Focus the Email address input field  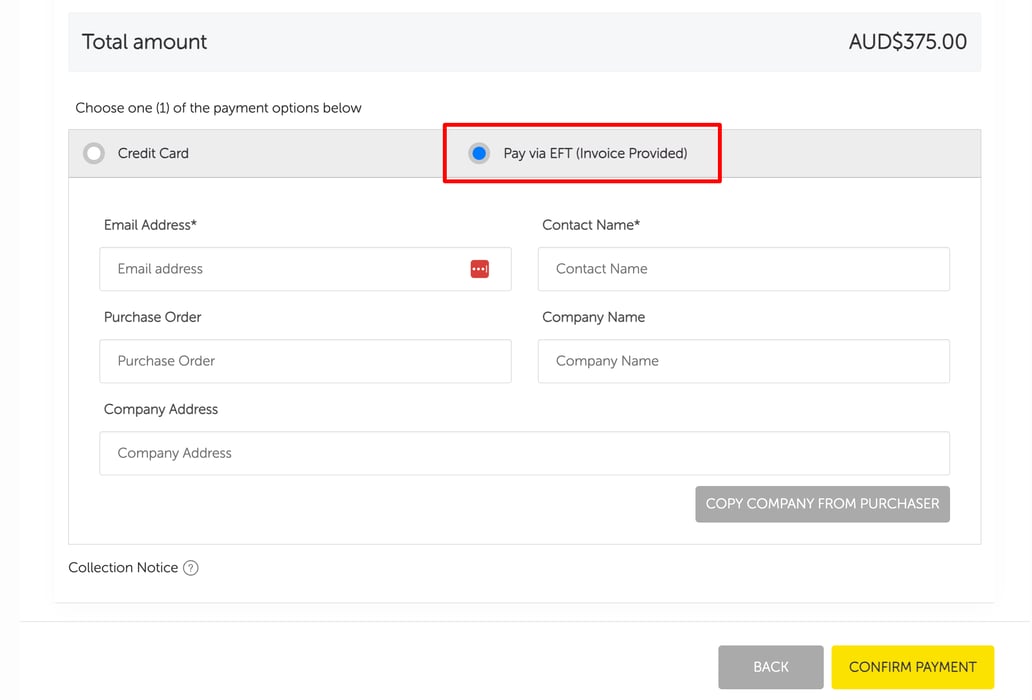coord(305,269)
